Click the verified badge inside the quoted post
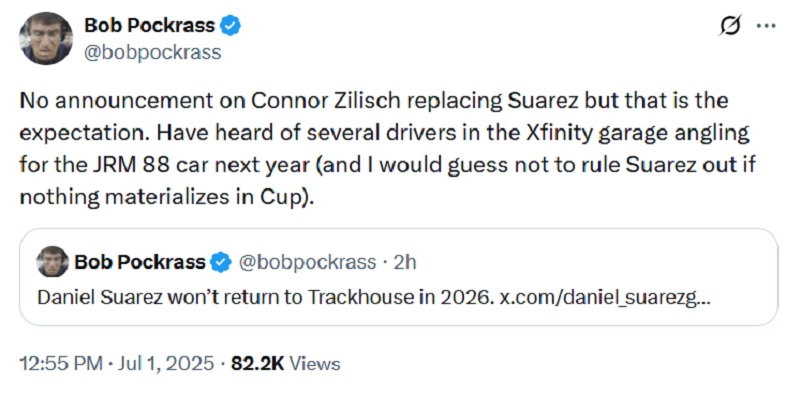800x396 pixels. tap(220, 262)
